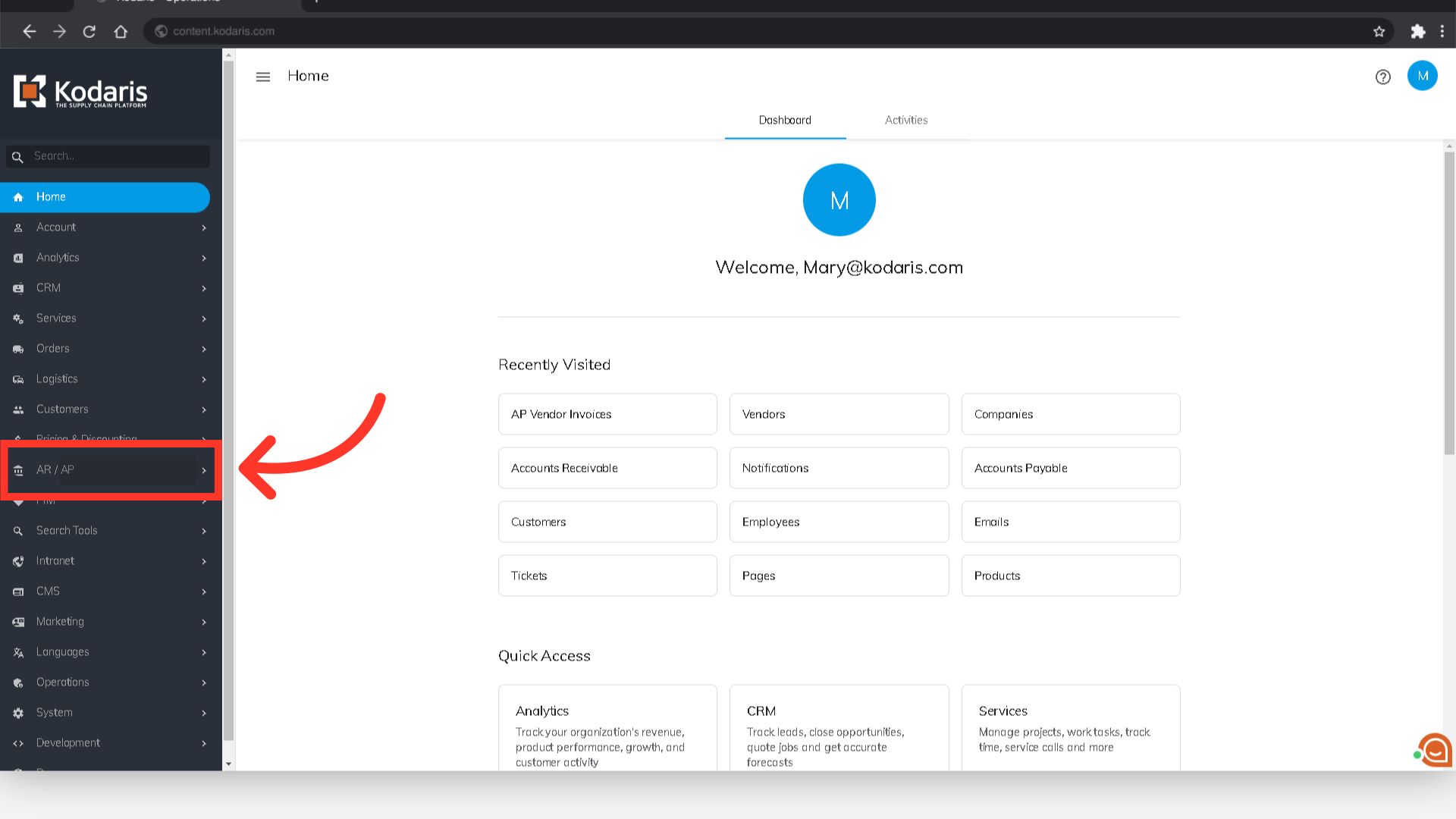Click the chat support widget icon
The width and height of the screenshot is (1456, 819).
pyautogui.click(x=1434, y=750)
